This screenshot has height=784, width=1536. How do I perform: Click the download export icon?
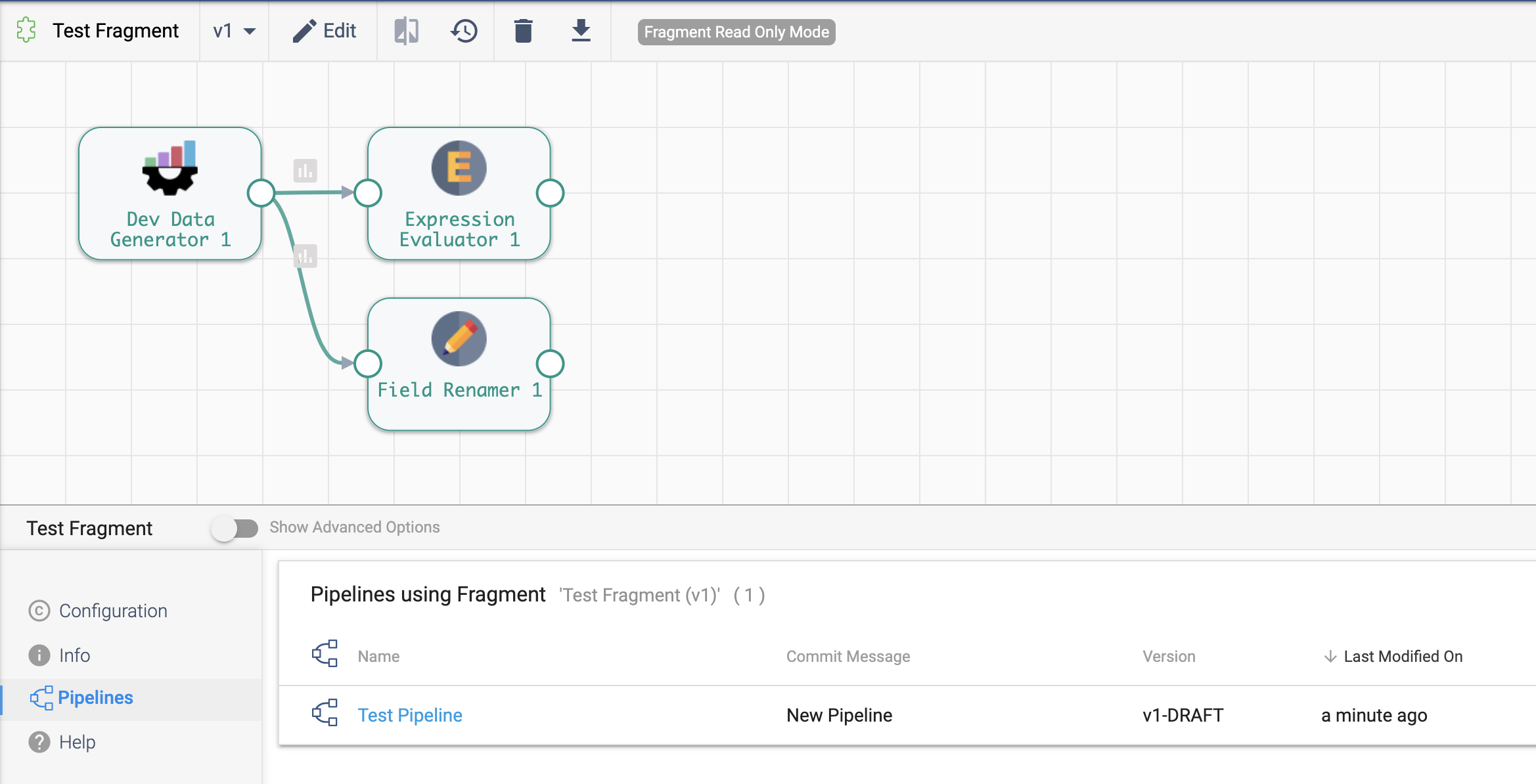(x=581, y=31)
